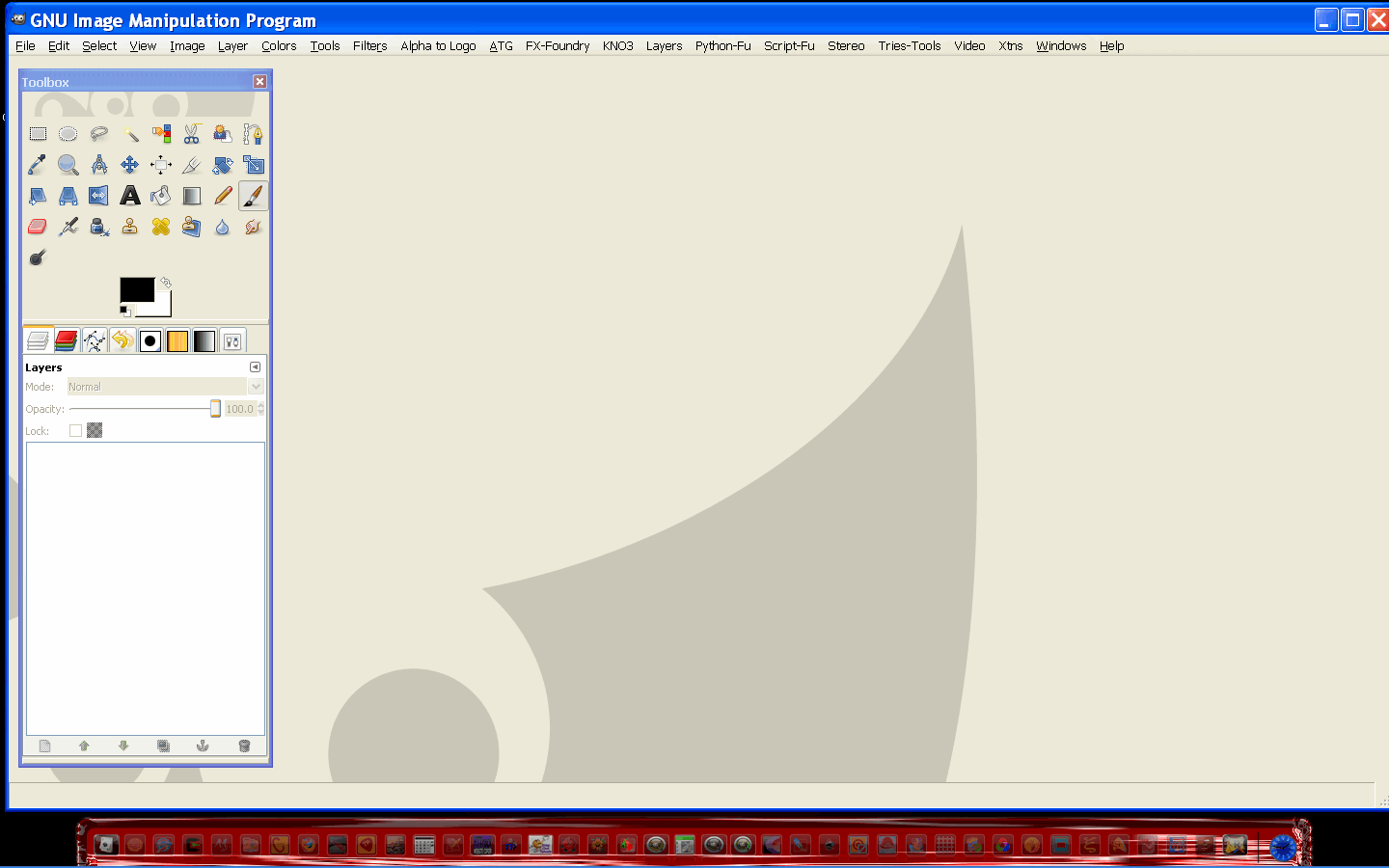Choose the Zoom magnifier tool

68,165
